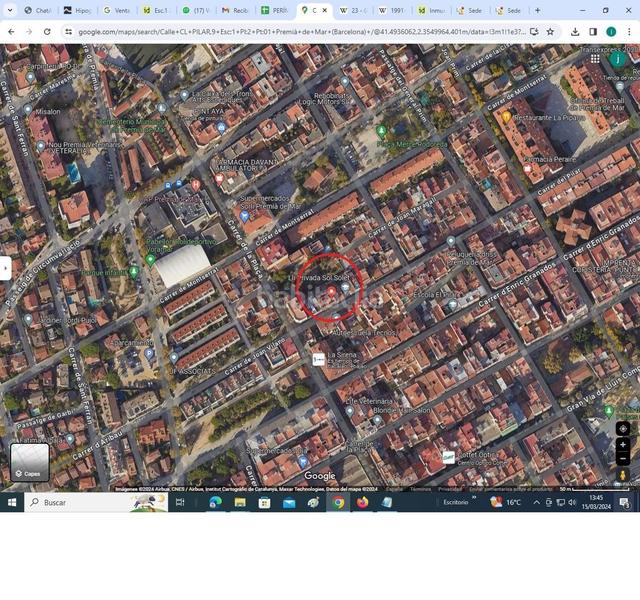Click the Restaurante La Piparra map marker
This screenshot has width=640, height=600.
pos(506,117)
